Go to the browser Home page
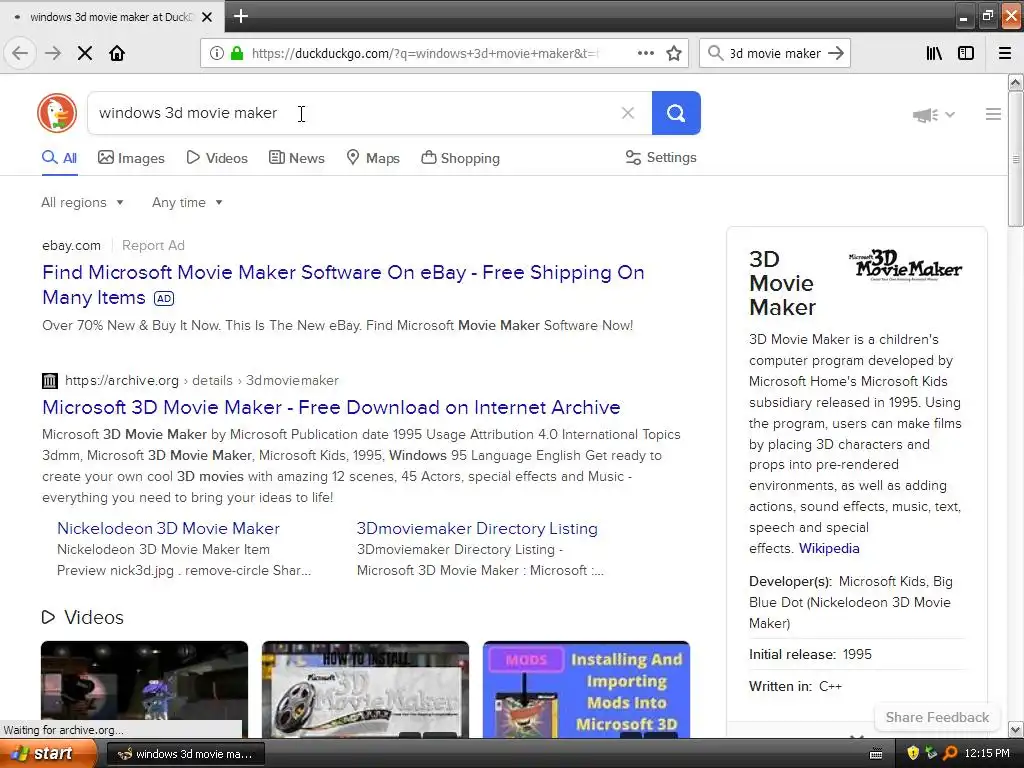Image resolution: width=1024 pixels, height=768 pixels. click(117, 53)
